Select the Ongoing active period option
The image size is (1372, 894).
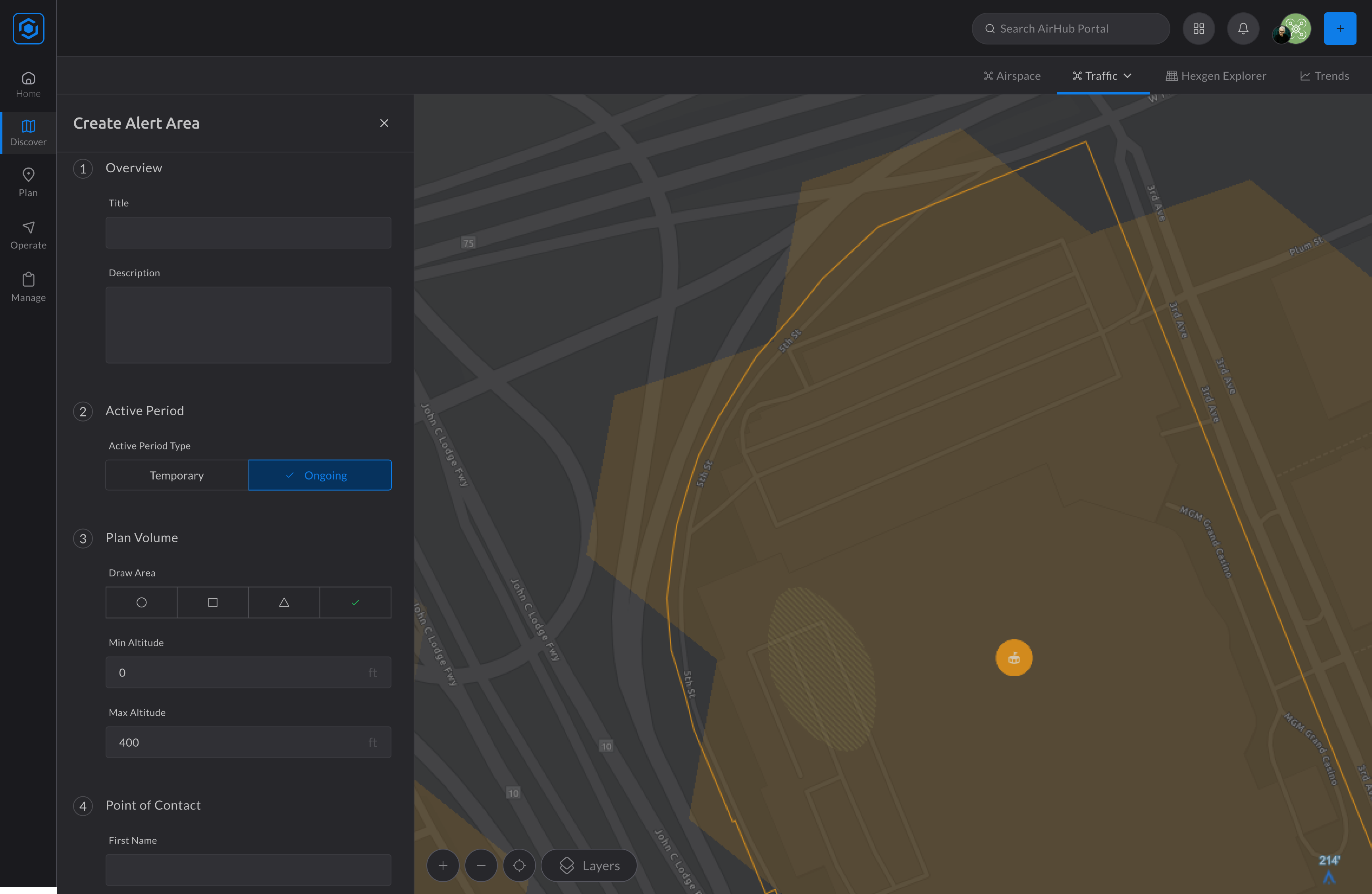coord(320,475)
